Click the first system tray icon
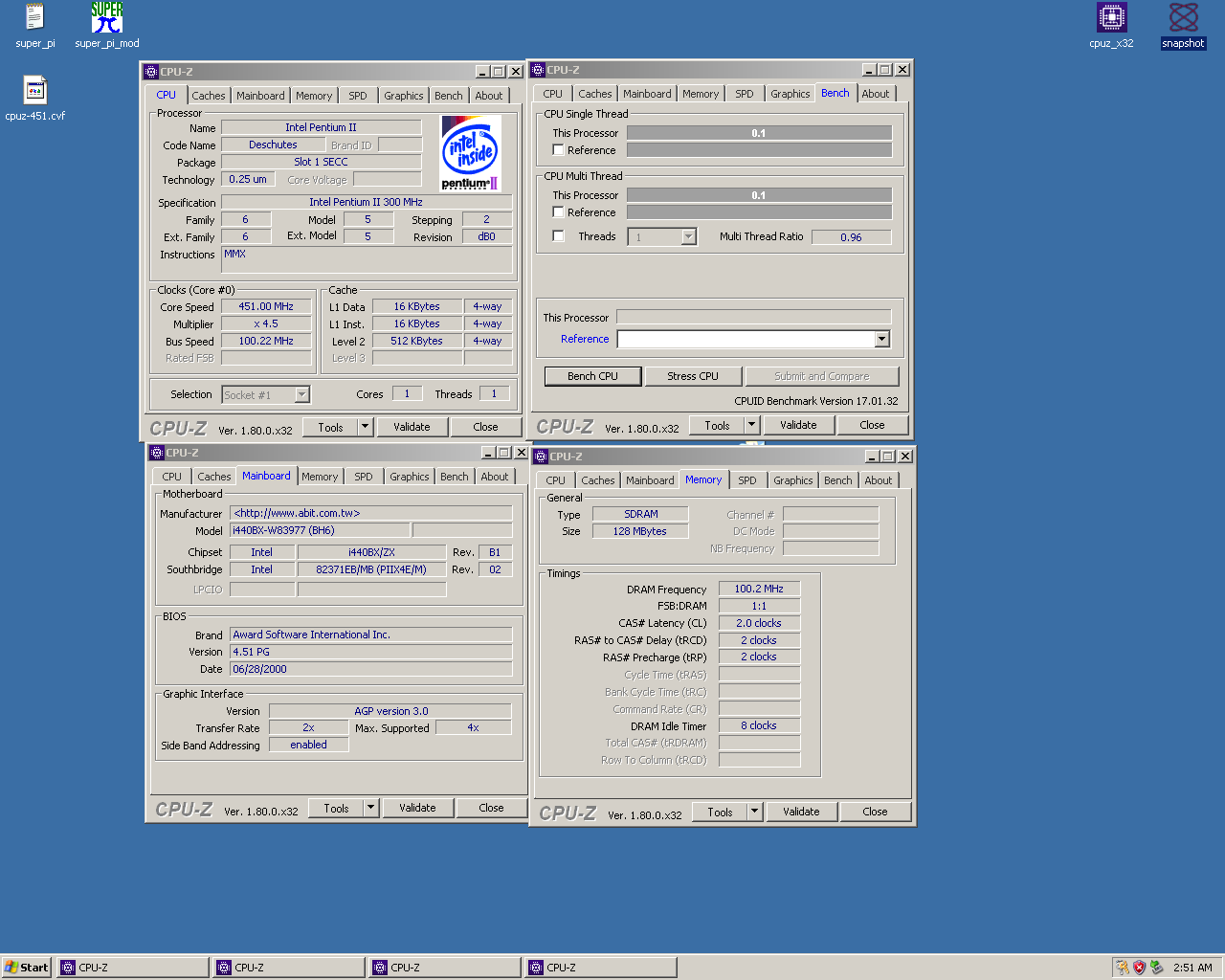The height and width of the screenshot is (980, 1225). pyautogui.click(x=1122, y=968)
